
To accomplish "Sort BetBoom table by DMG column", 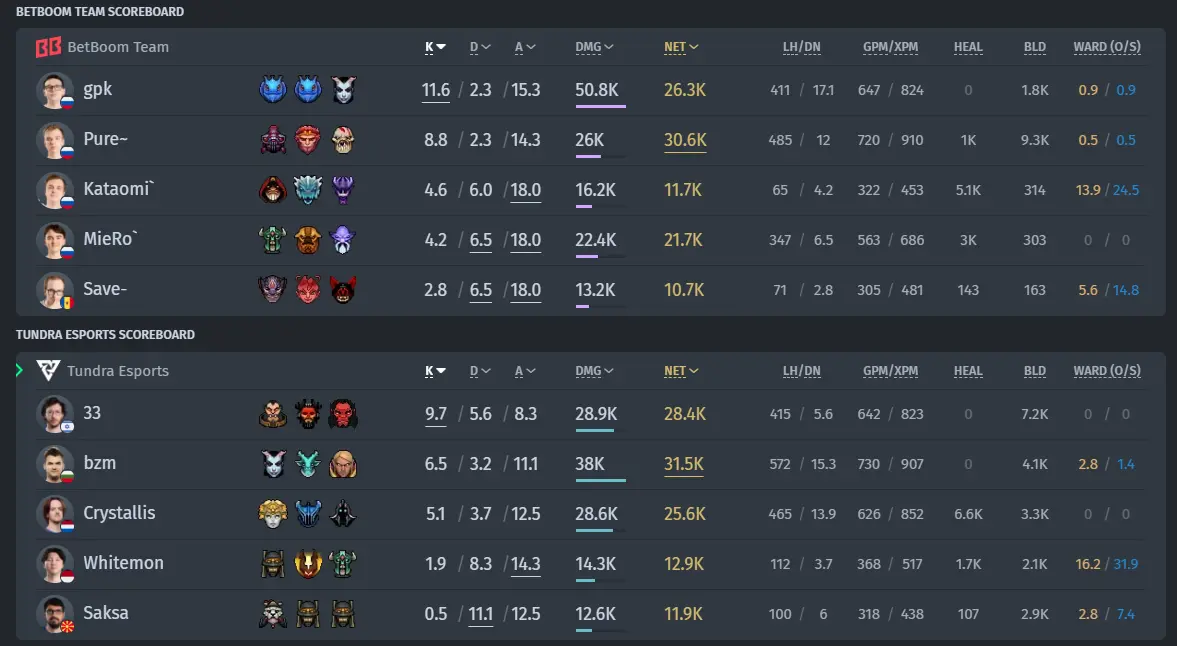I will (595, 47).
